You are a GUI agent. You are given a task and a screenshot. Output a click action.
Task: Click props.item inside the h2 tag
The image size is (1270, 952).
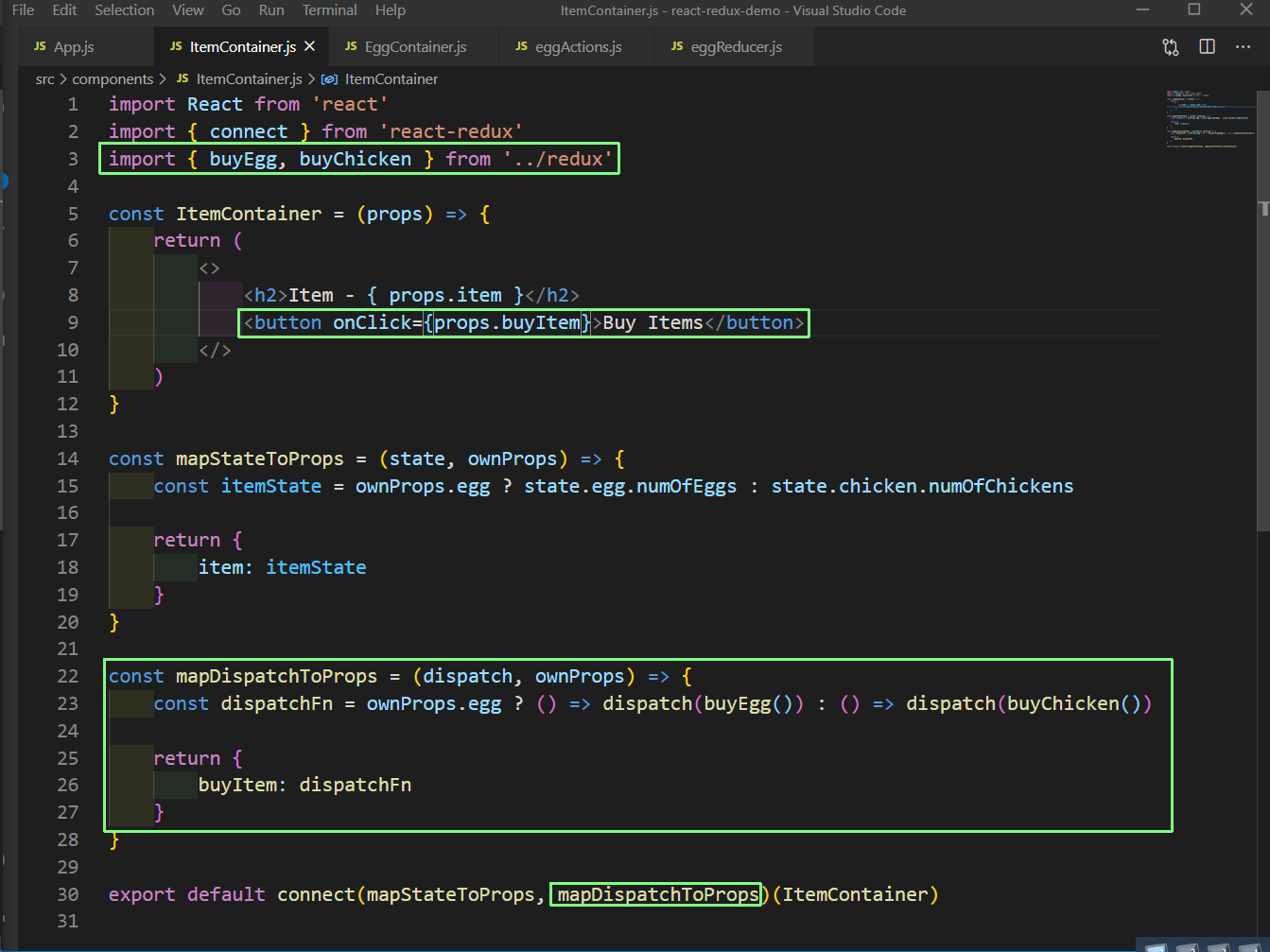coord(444,295)
